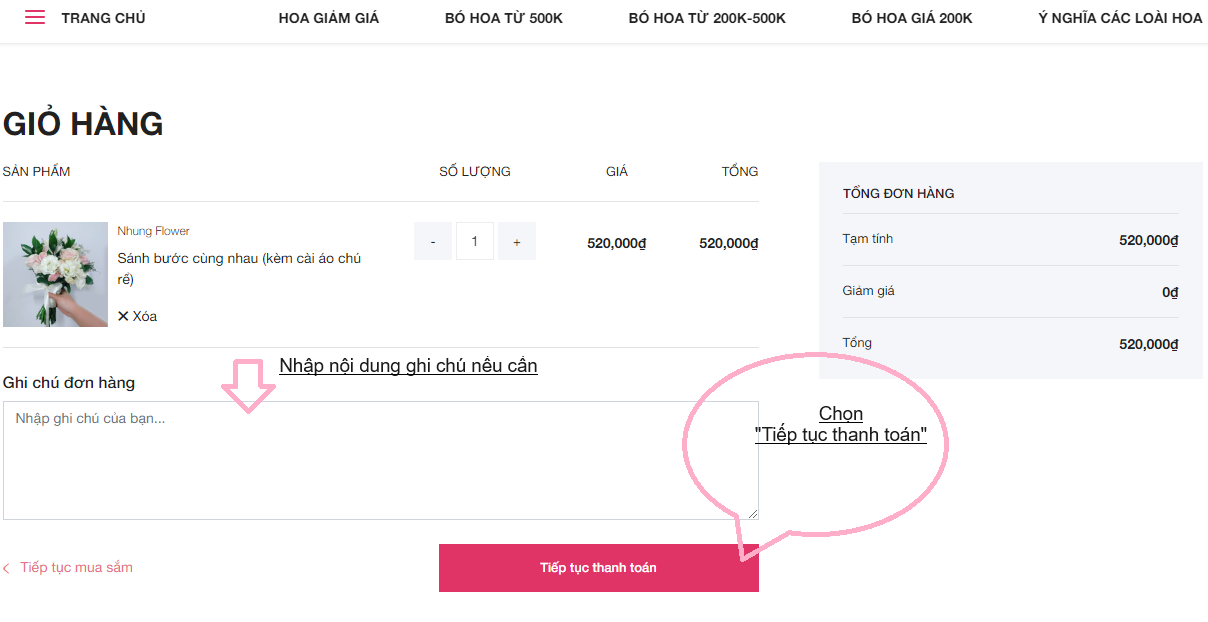Image resolution: width=1208 pixels, height=622 pixels.
Task: Click the Nhung Flower vendor link
Action: coord(153,231)
